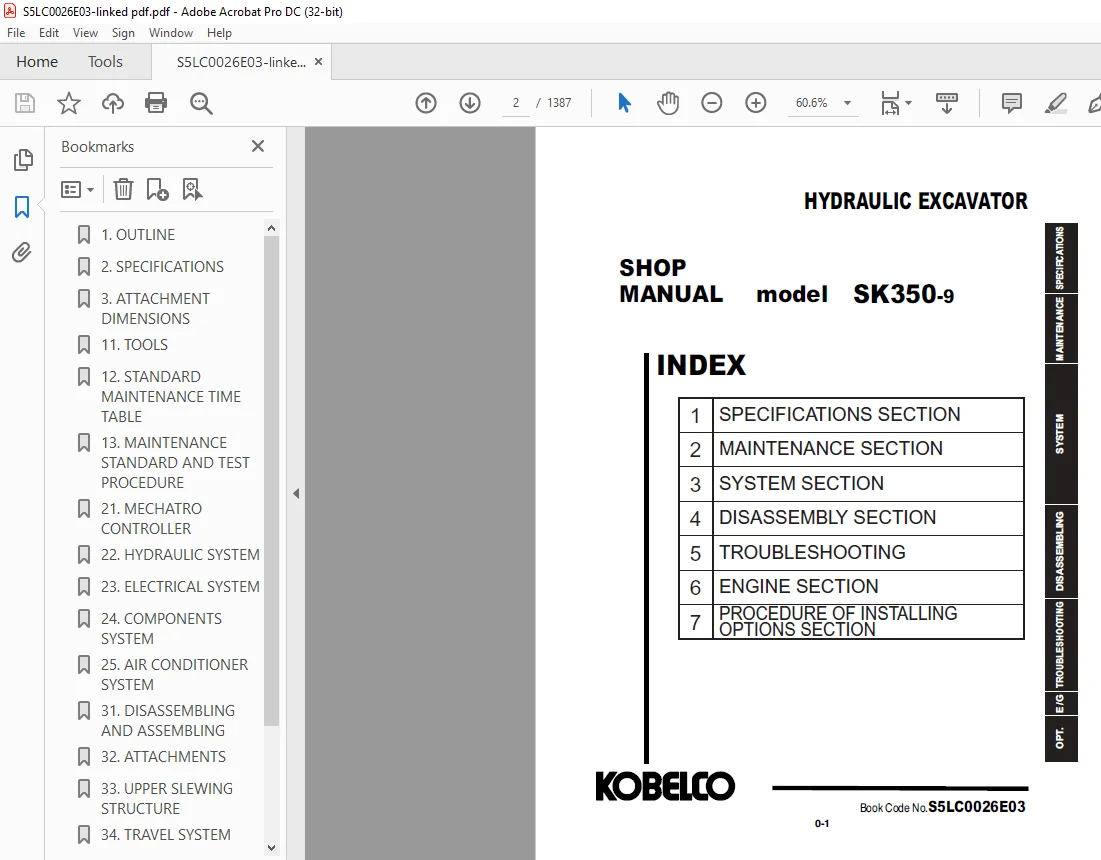Click SPECIFICATIONS SECTION index link
Viewport: 1101px width, 860px height.
pyautogui.click(x=839, y=414)
